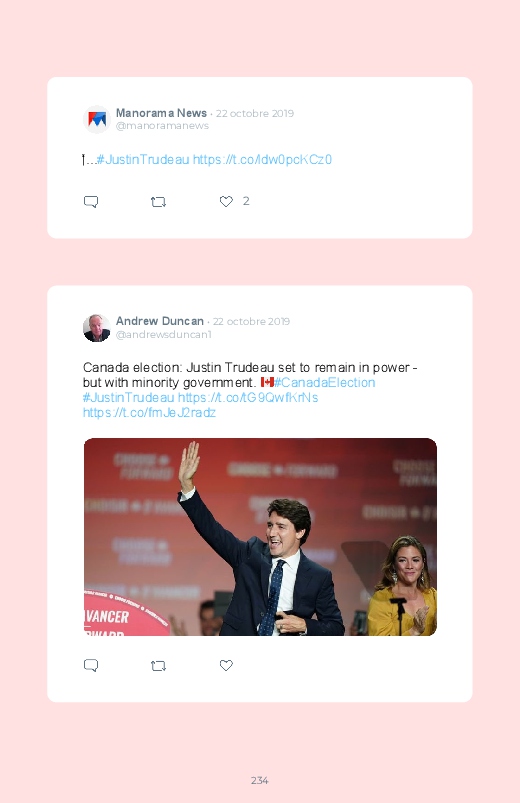The height and width of the screenshot is (803, 520).
Task: Retweet the Andrew Duncan tweet
Action: 158,666
